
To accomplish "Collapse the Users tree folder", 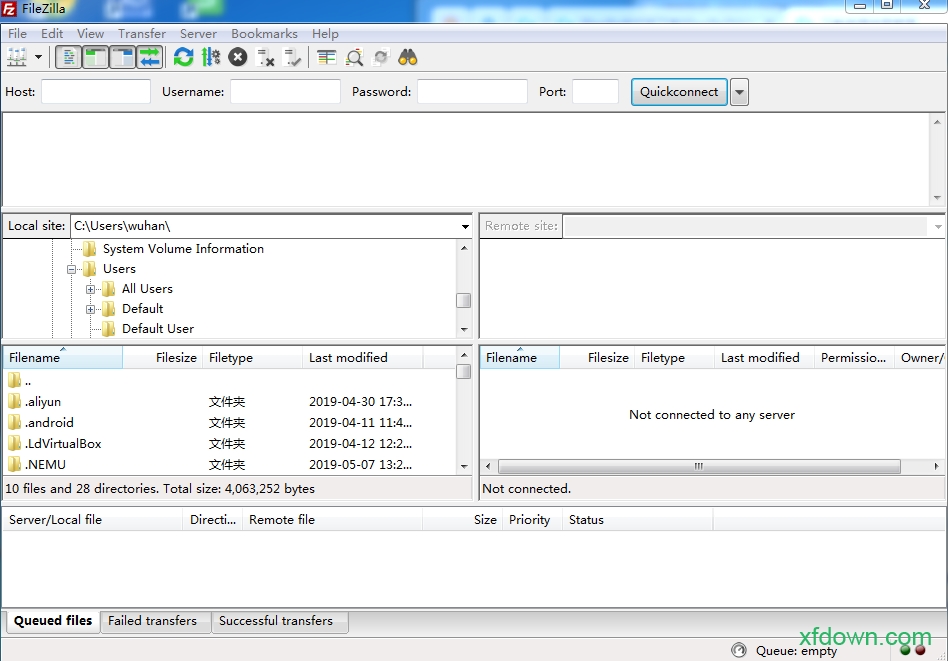I will coord(72,269).
